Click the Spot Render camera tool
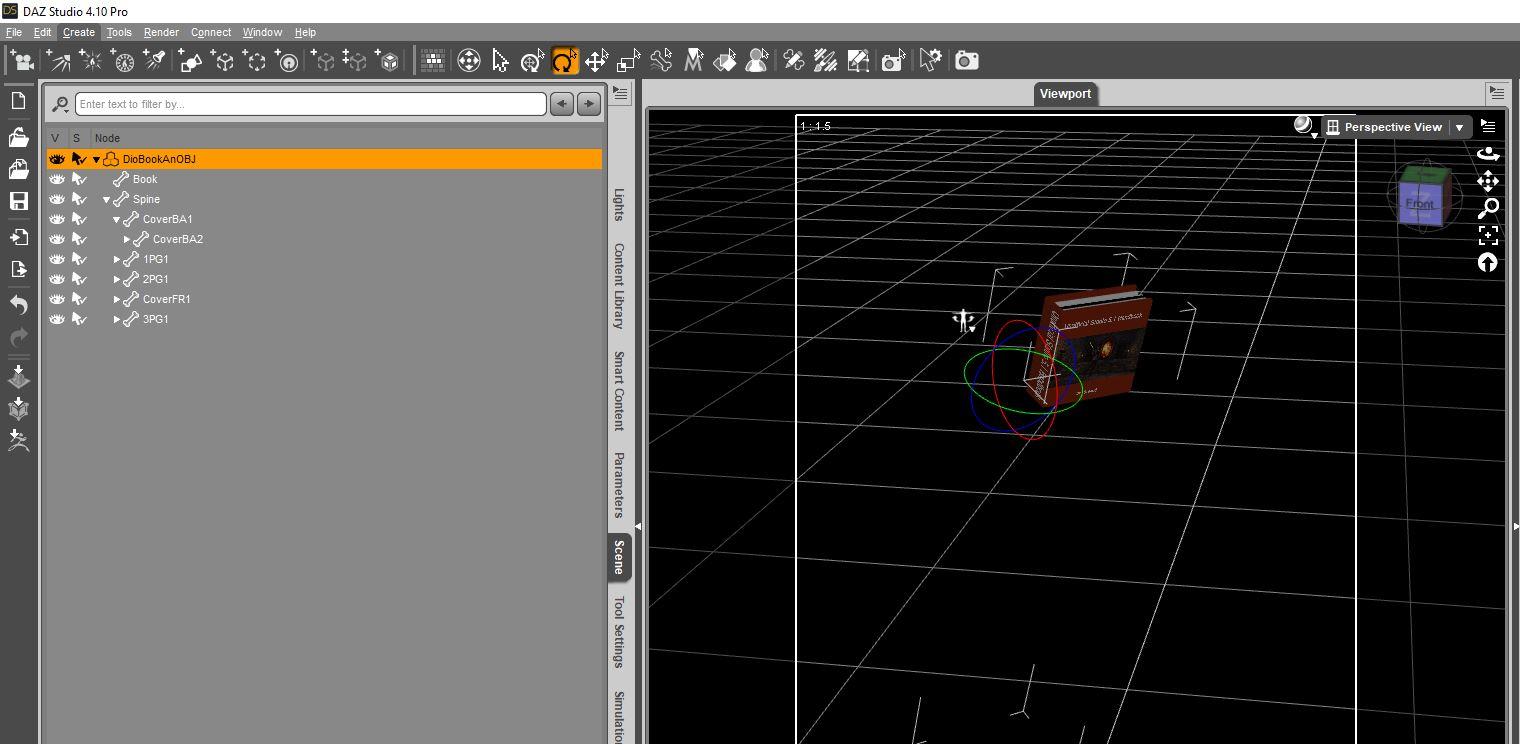The width and height of the screenshot is (1520, 744). (893, 61)
